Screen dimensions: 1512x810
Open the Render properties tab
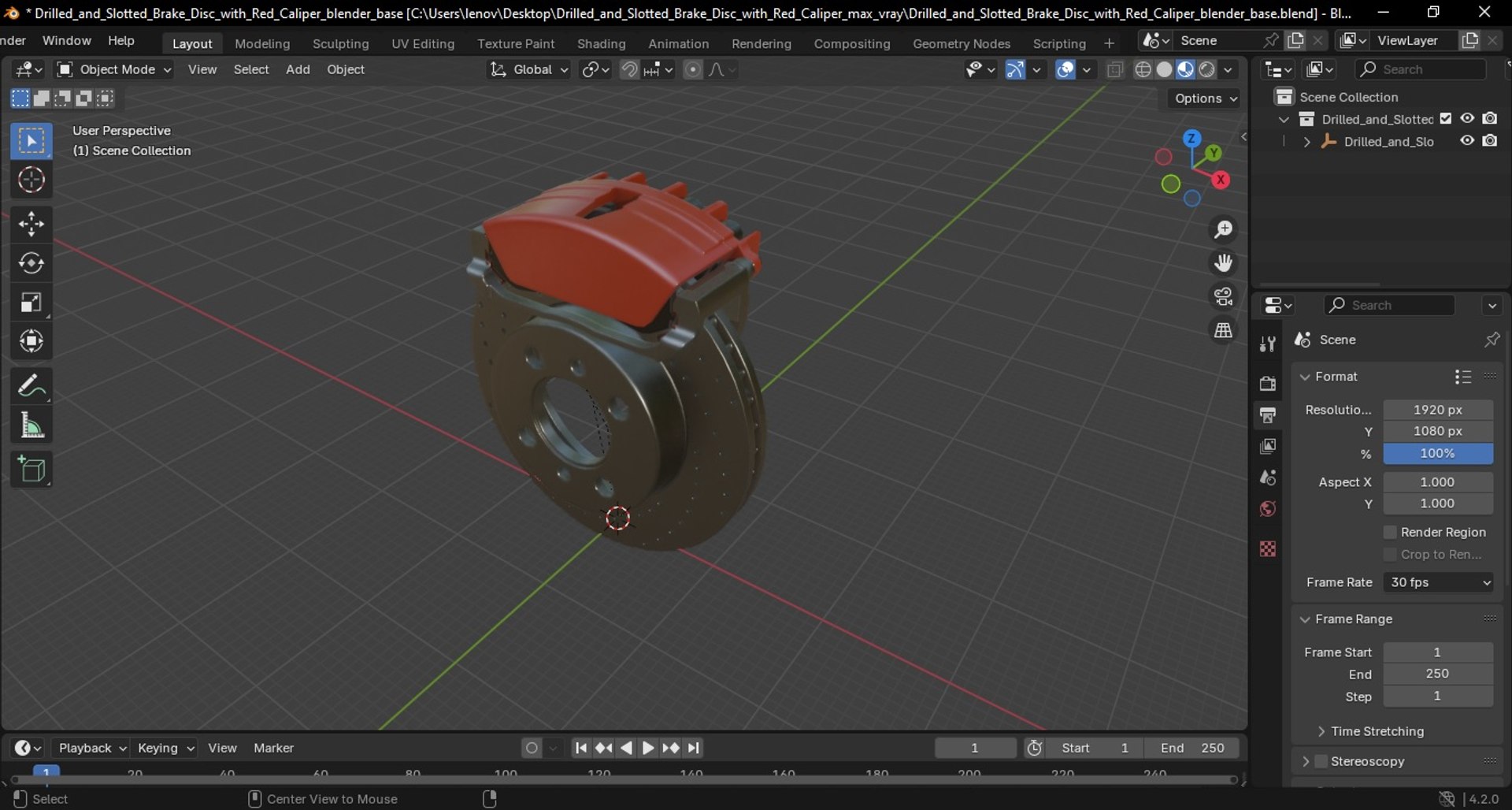(1268, 384)
